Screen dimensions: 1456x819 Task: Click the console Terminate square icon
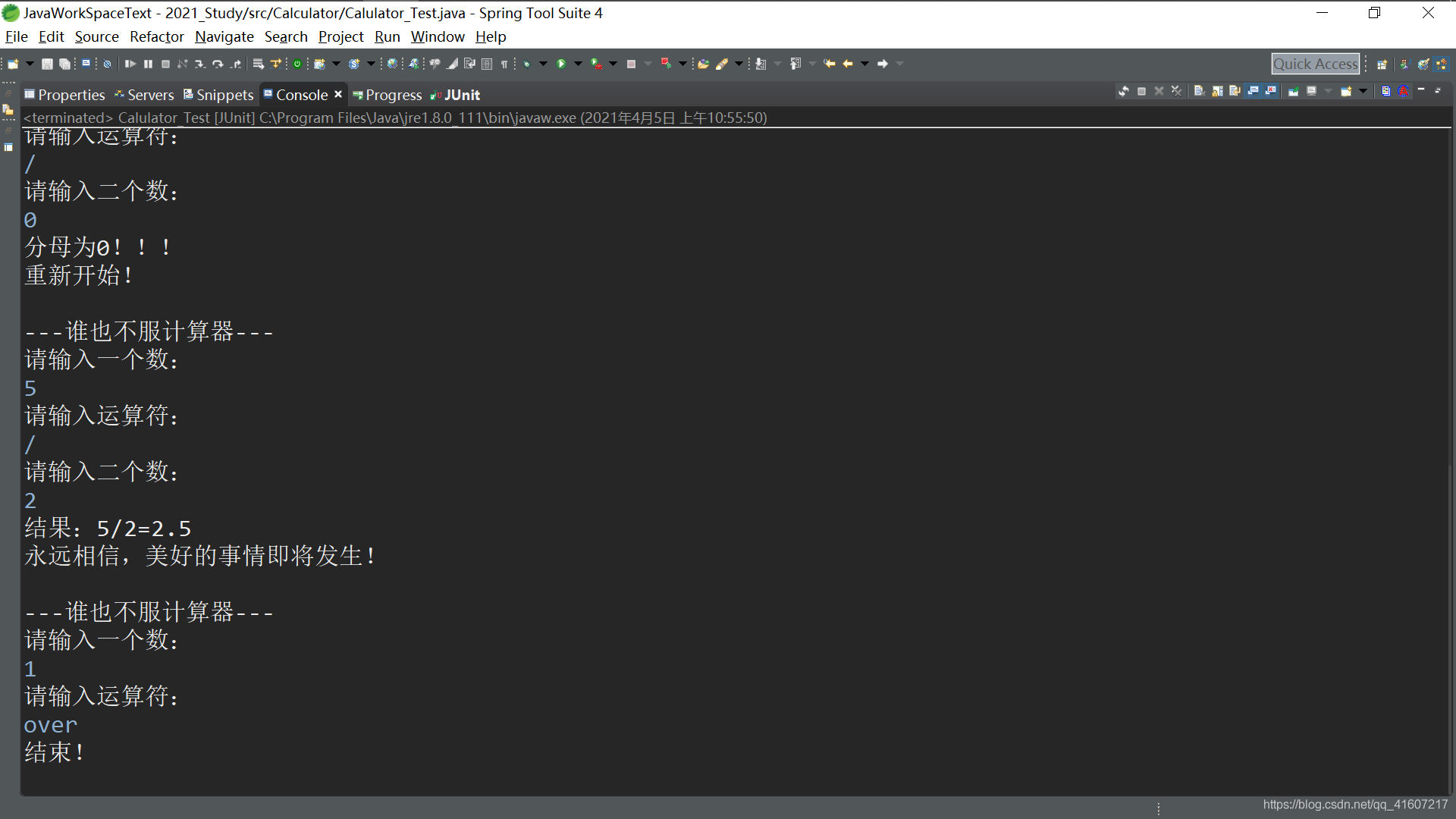1141,91
